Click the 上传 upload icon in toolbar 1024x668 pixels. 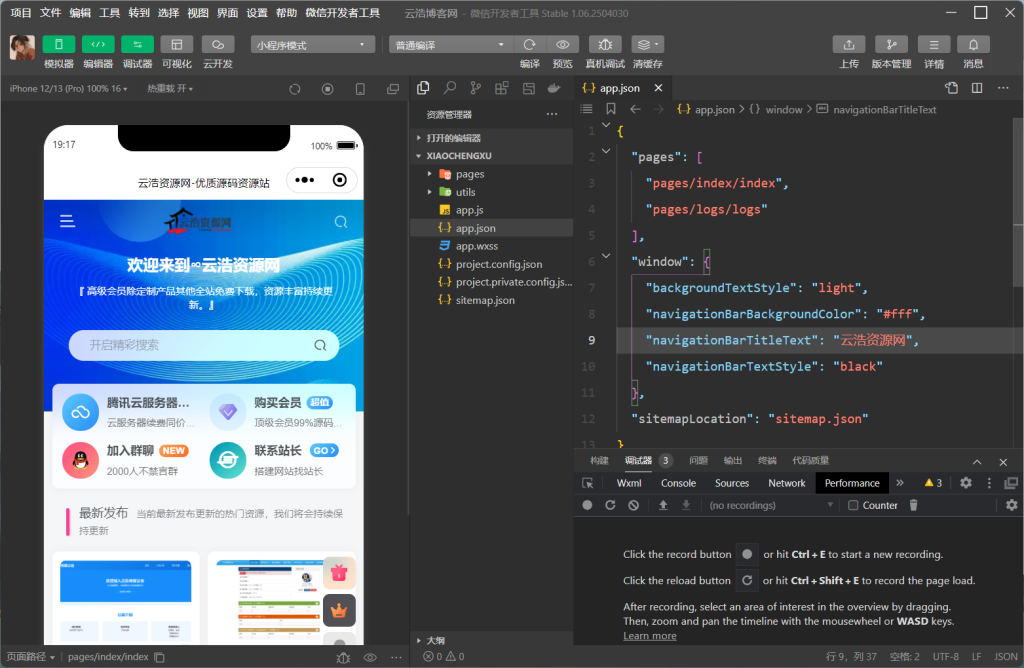[x=848, y=45]
